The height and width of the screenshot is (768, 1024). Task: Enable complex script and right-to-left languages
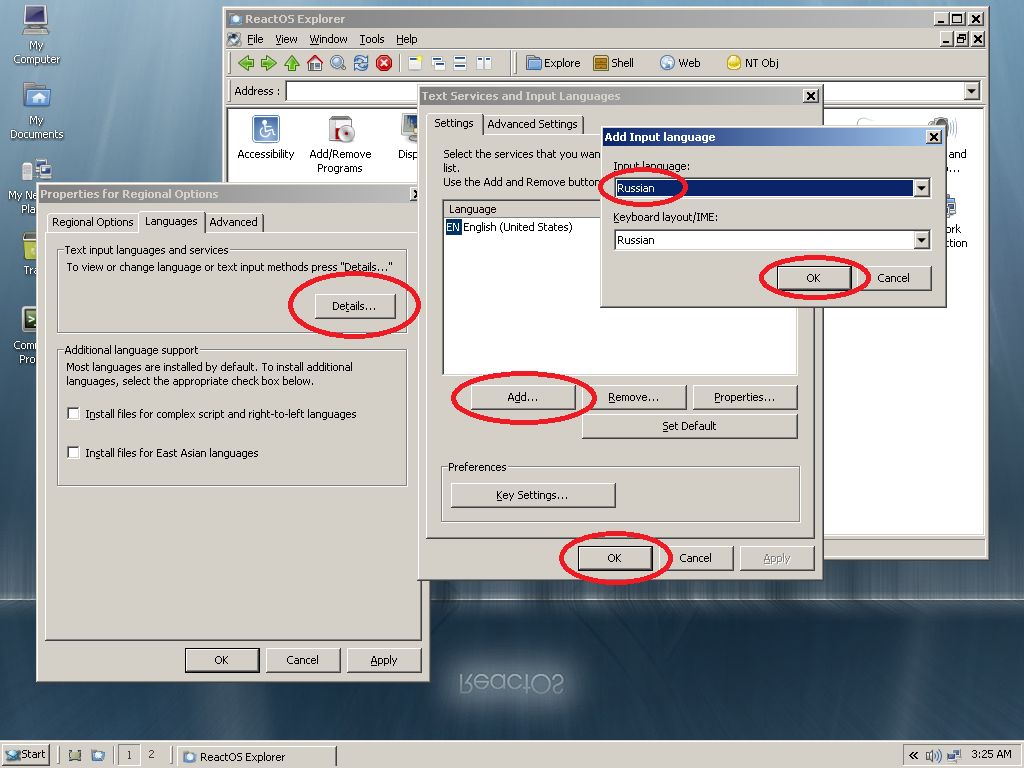click(x=74, y=413)
